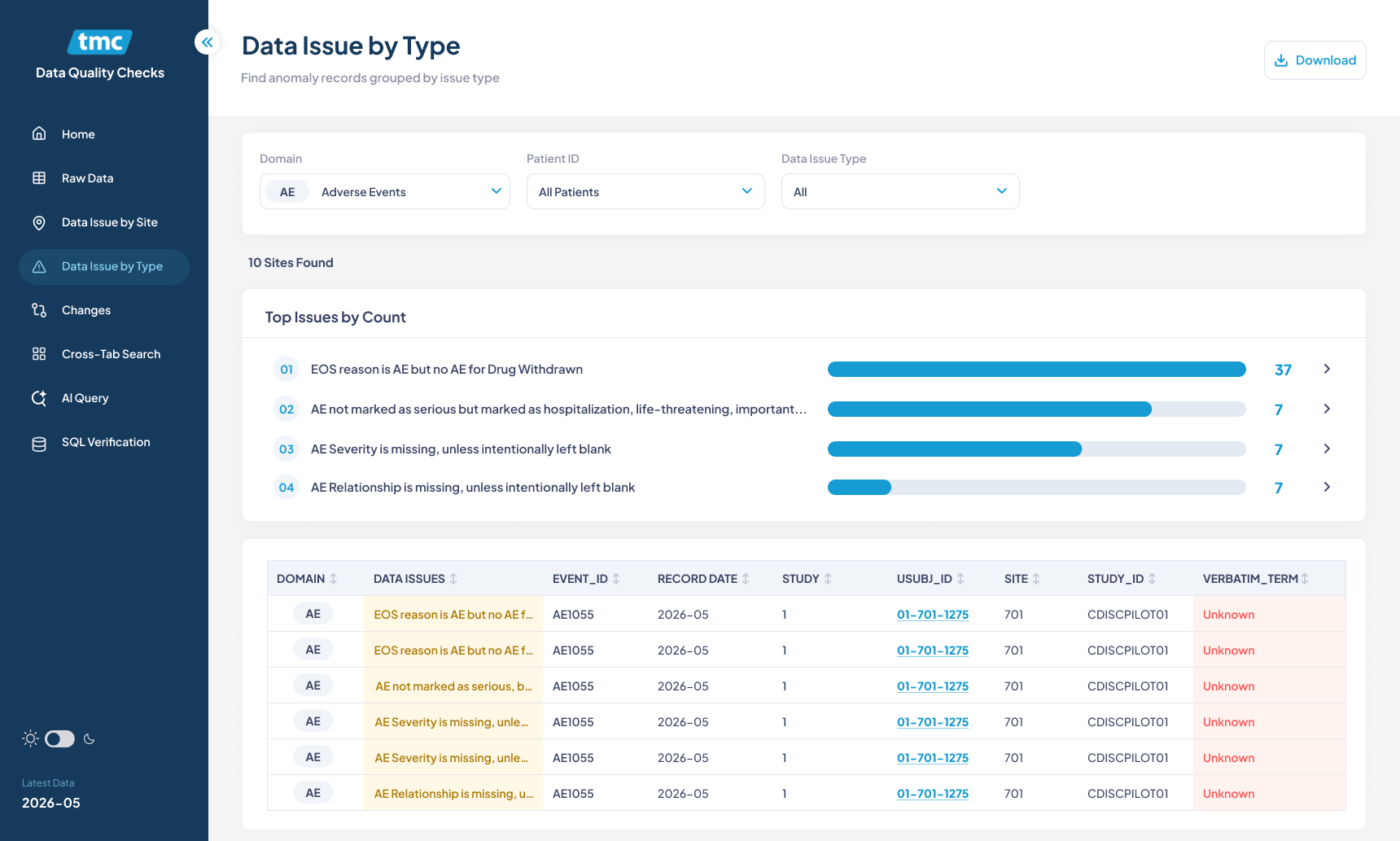Screen dimensions: 1400x841
Task: Sort by SITE column arrows
Action: coord(1037,579)
